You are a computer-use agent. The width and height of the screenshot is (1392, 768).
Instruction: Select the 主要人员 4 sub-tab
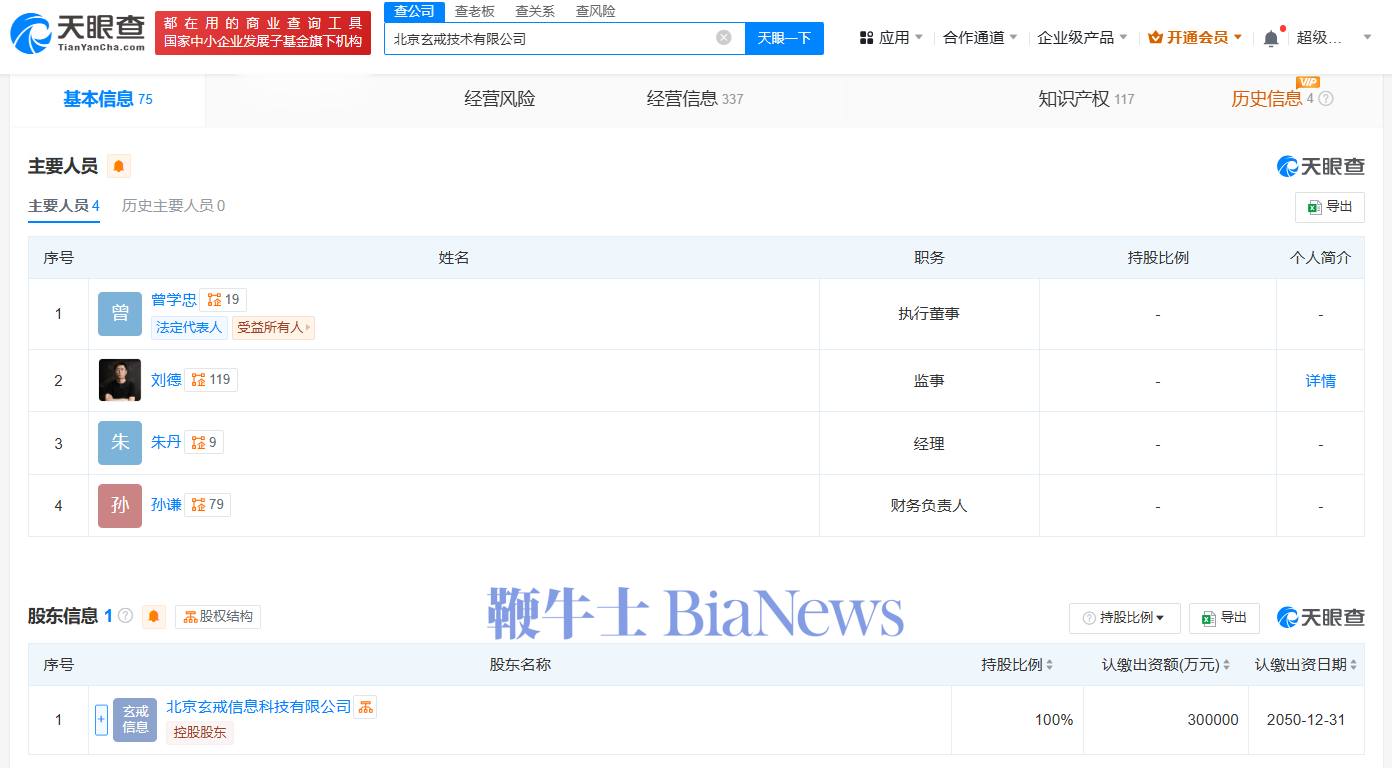(x=64, y=206)
